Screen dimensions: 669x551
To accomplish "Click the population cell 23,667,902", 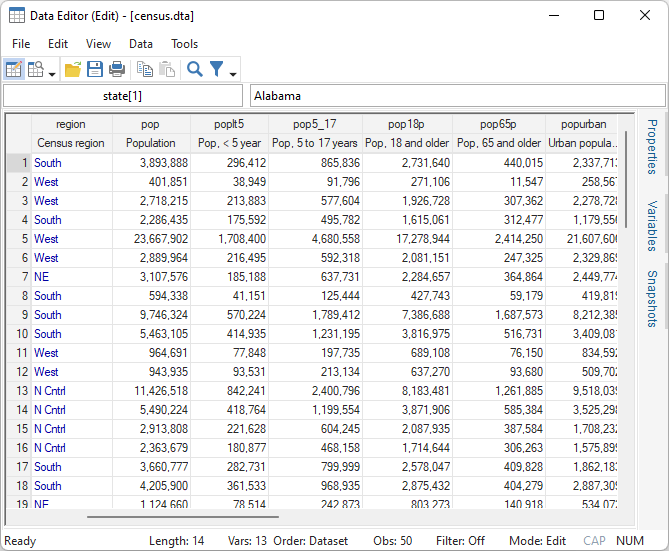I will coord(151,239).
